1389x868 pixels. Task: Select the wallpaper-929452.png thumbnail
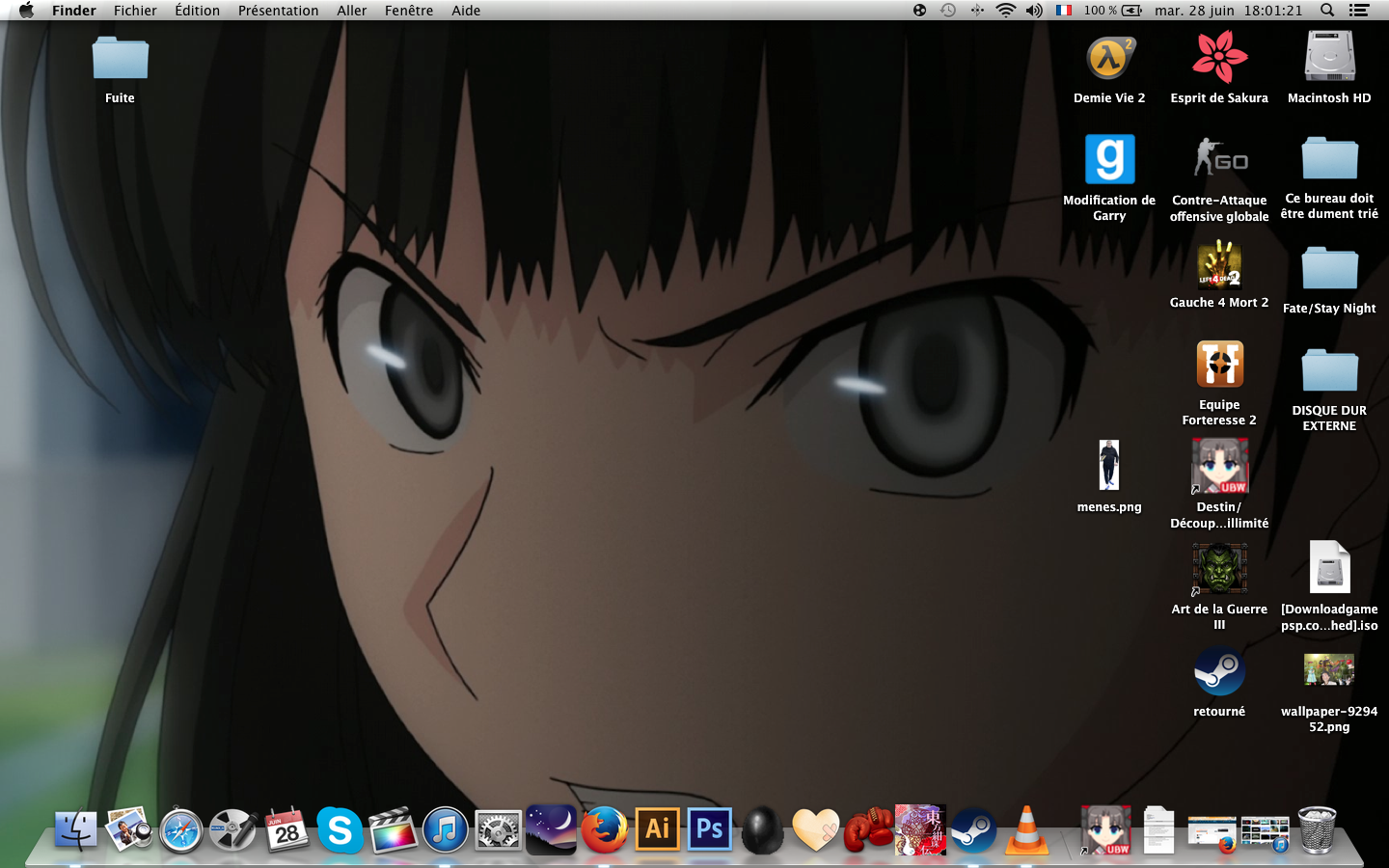tap(1329, 669)
